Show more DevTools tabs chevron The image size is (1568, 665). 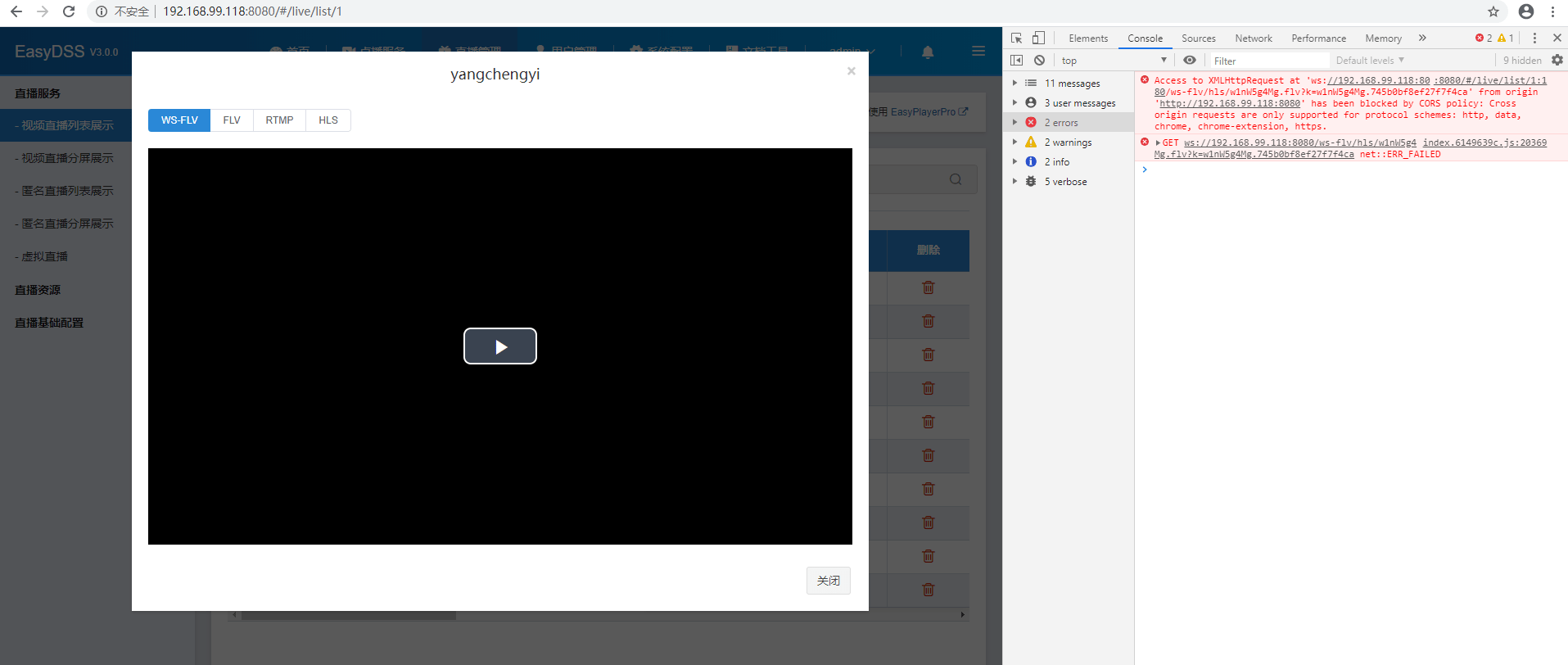1422,38
